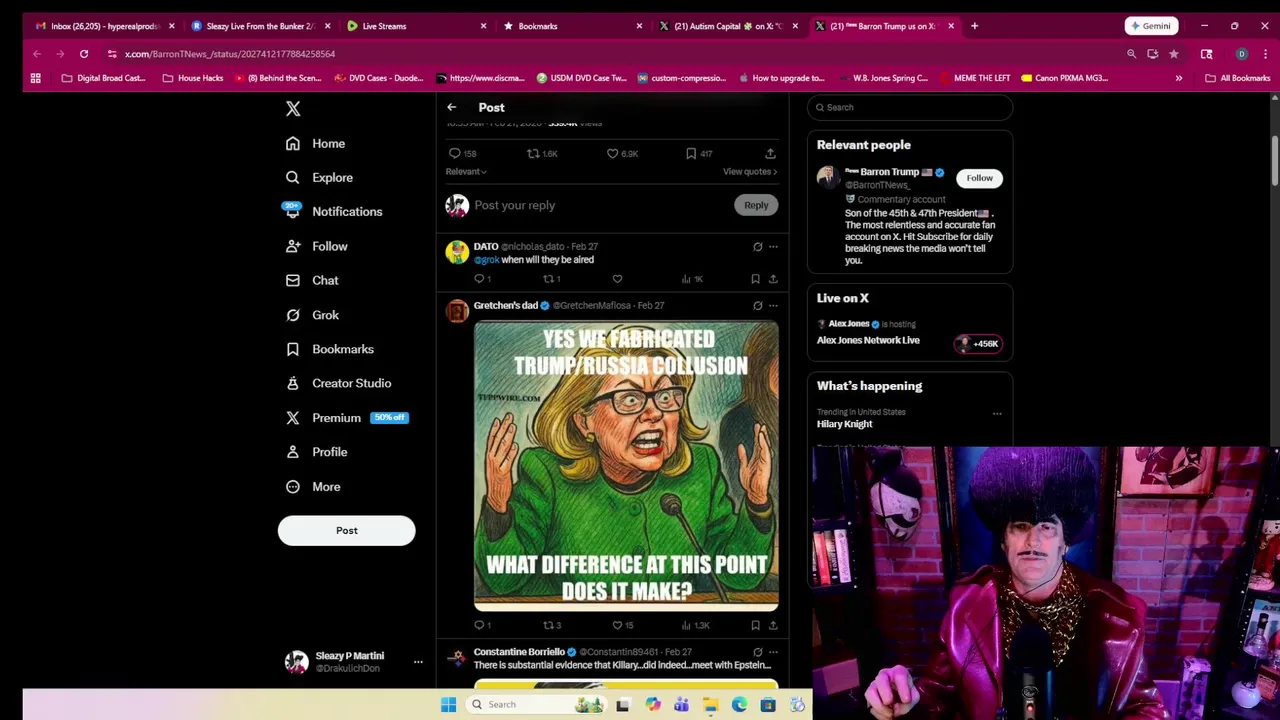Open Chat from the sidebar
This screenshot has height=720, width=1280.
point(312,280)
